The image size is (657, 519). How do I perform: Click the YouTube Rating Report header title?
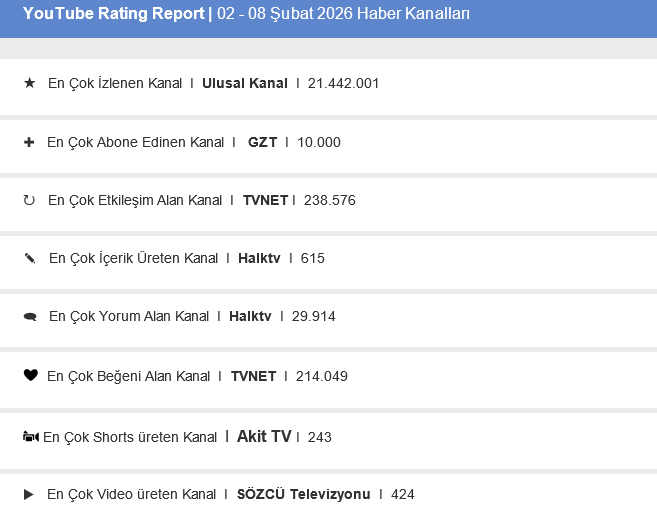pos(113,14)
